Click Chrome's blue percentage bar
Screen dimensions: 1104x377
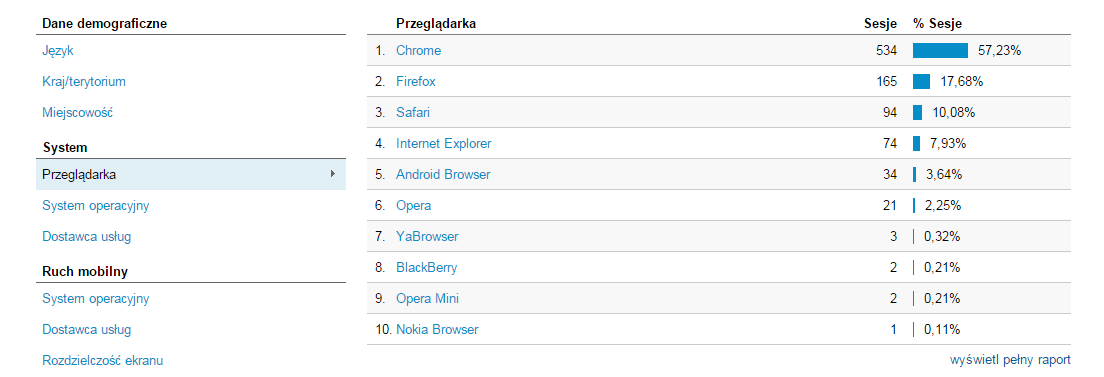click(x=941, y=51)
